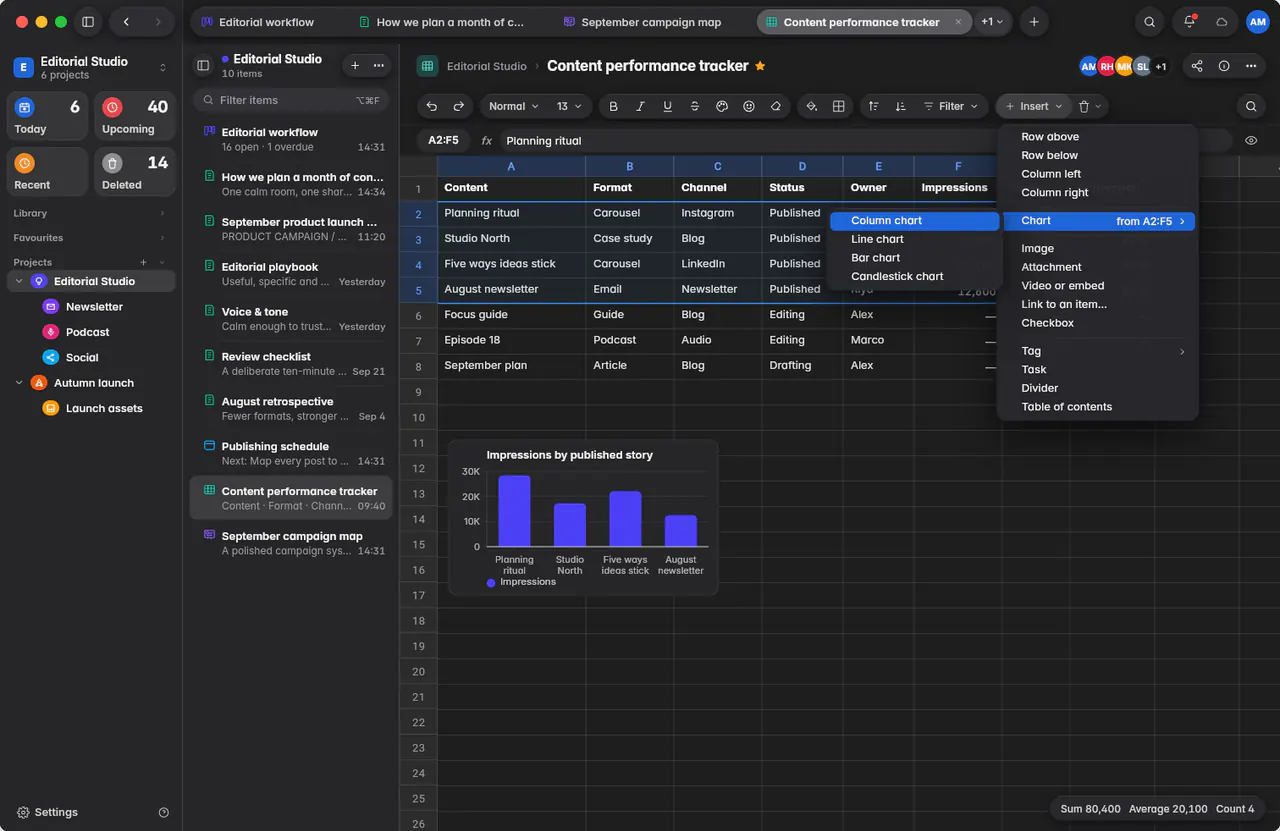1280x831 pixels.
Task: Open the Today smart list
Action: coord(47,117)
